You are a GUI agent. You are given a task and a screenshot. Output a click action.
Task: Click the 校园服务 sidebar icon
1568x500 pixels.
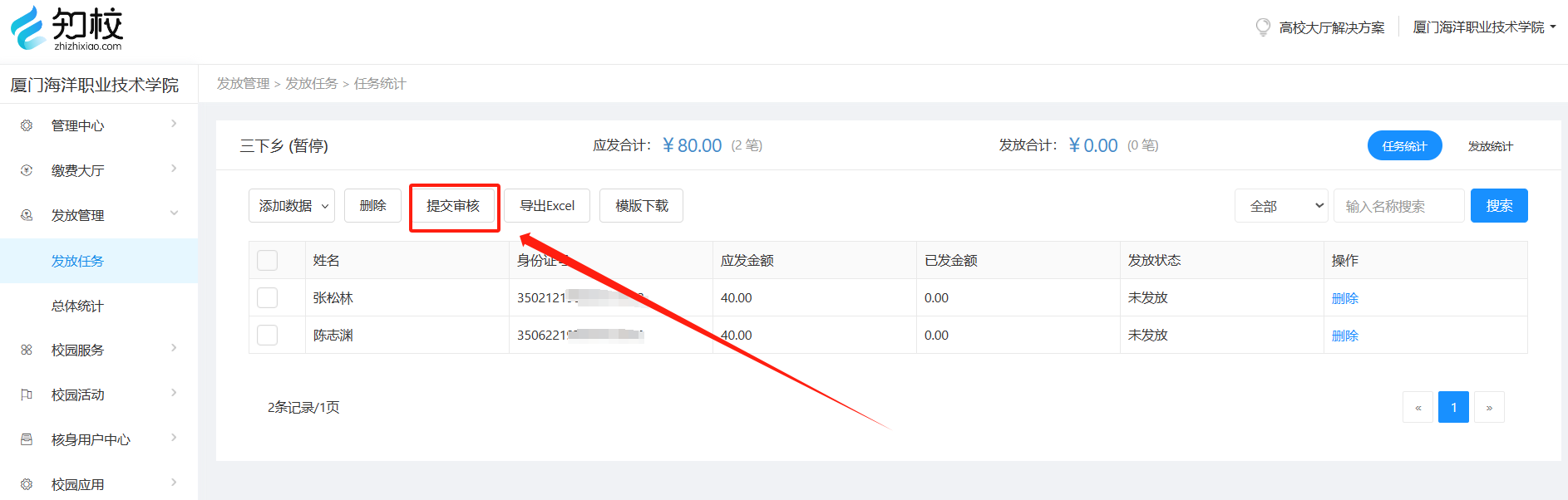tap(27, 350)
